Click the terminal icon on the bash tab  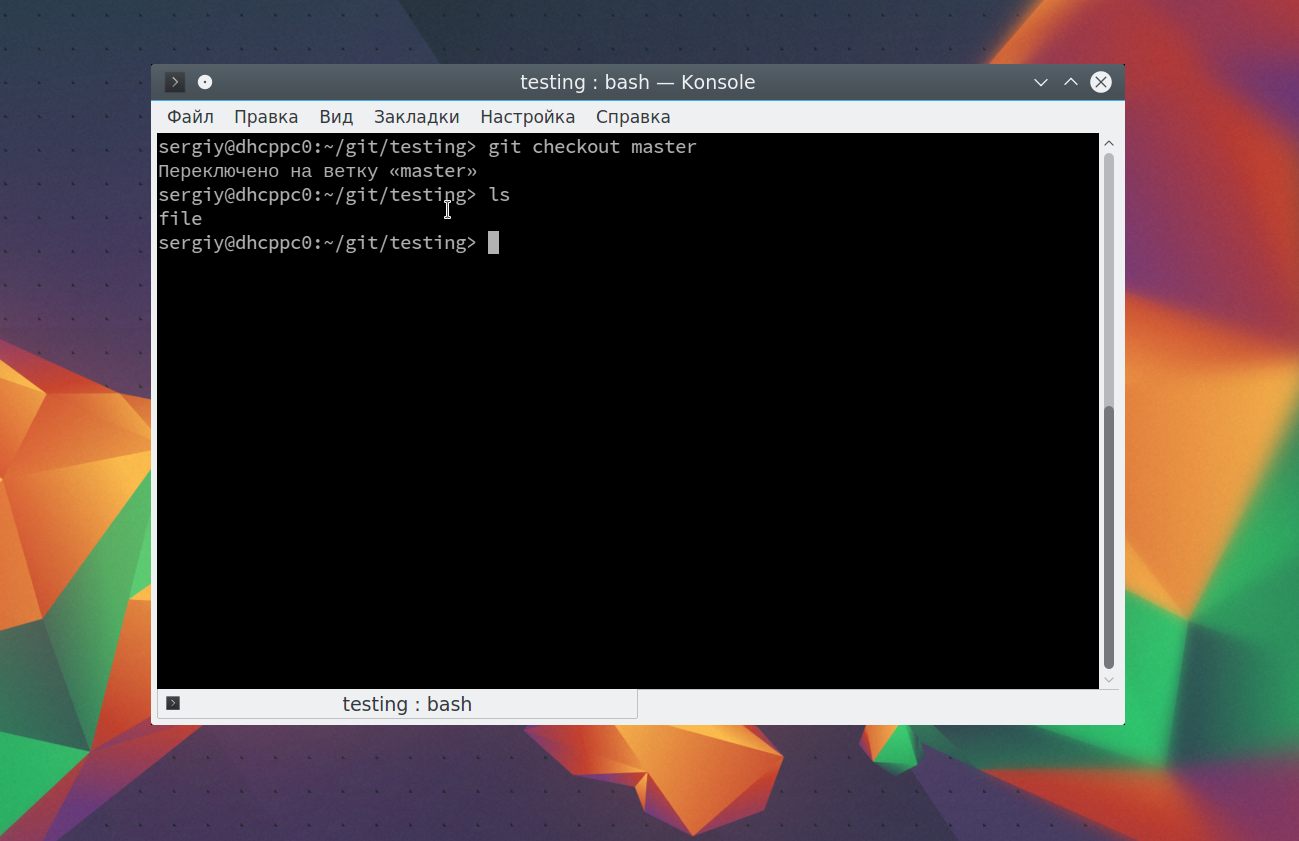173,703
